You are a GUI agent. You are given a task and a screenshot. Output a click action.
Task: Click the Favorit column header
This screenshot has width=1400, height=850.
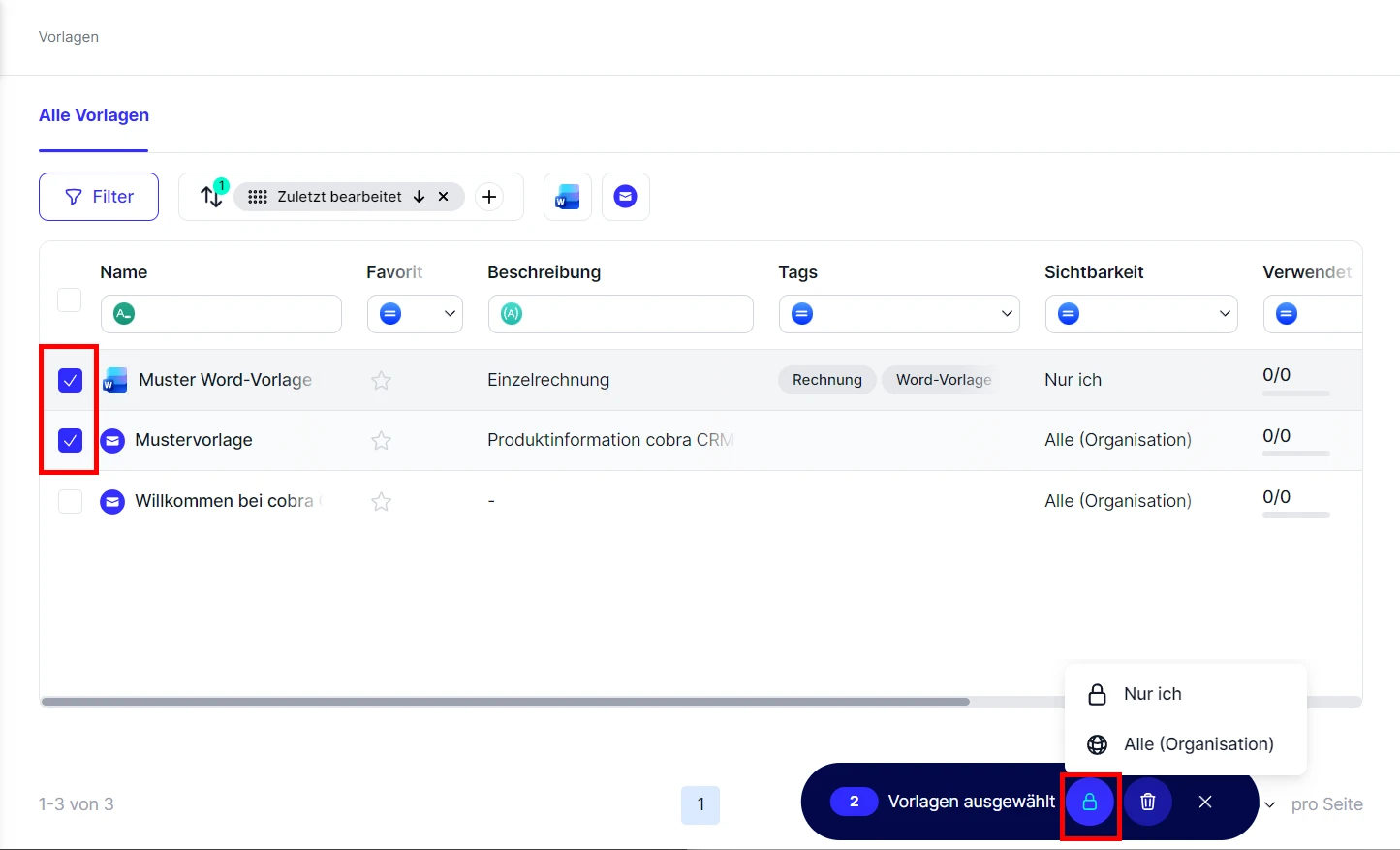click(x=394, y=272)
